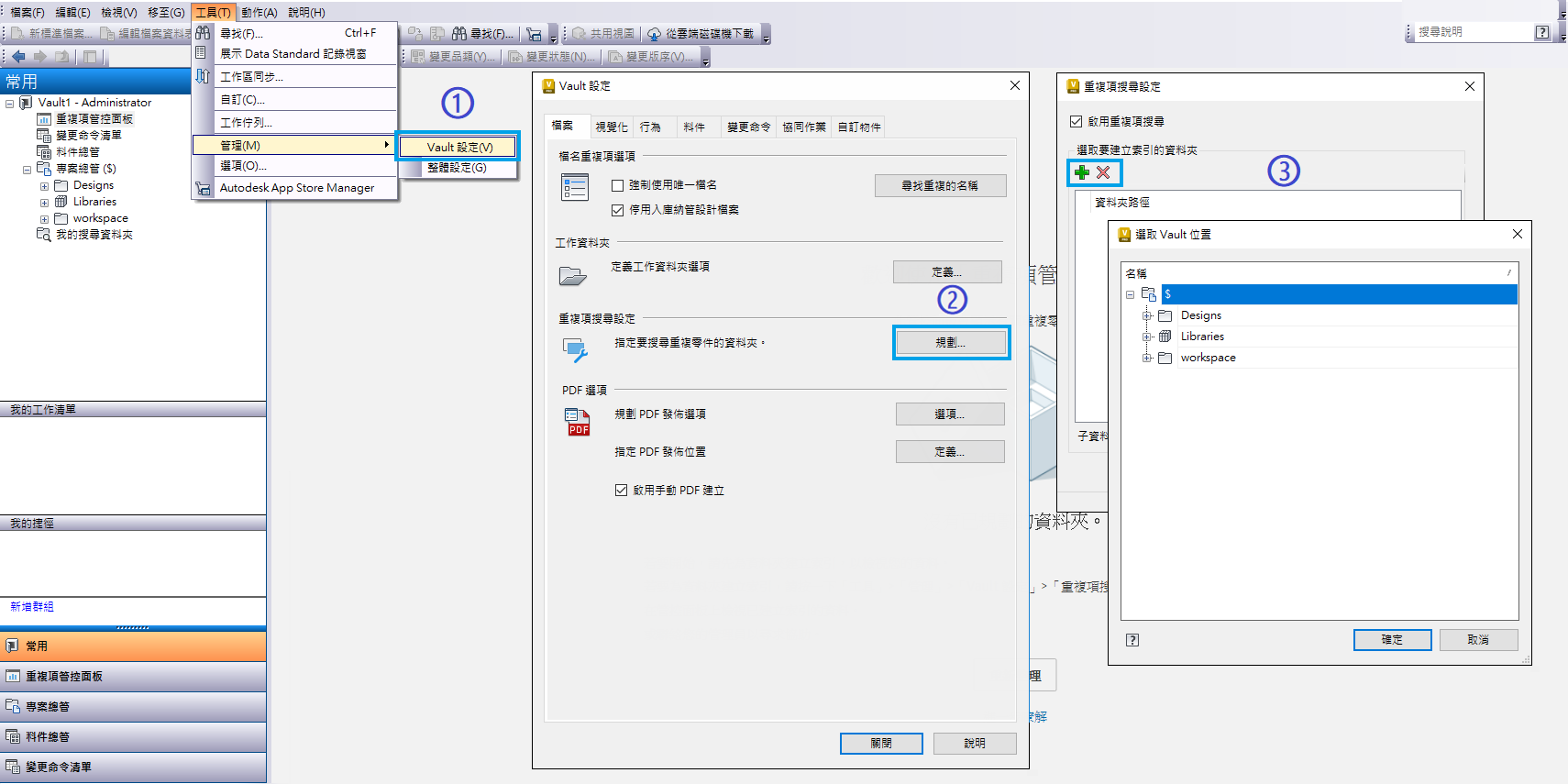Image resolution: width=1568 pixels, height=784 pixels.
Task: Collapse the Vault1 - Administrator tree node
Action: (9, 104)
